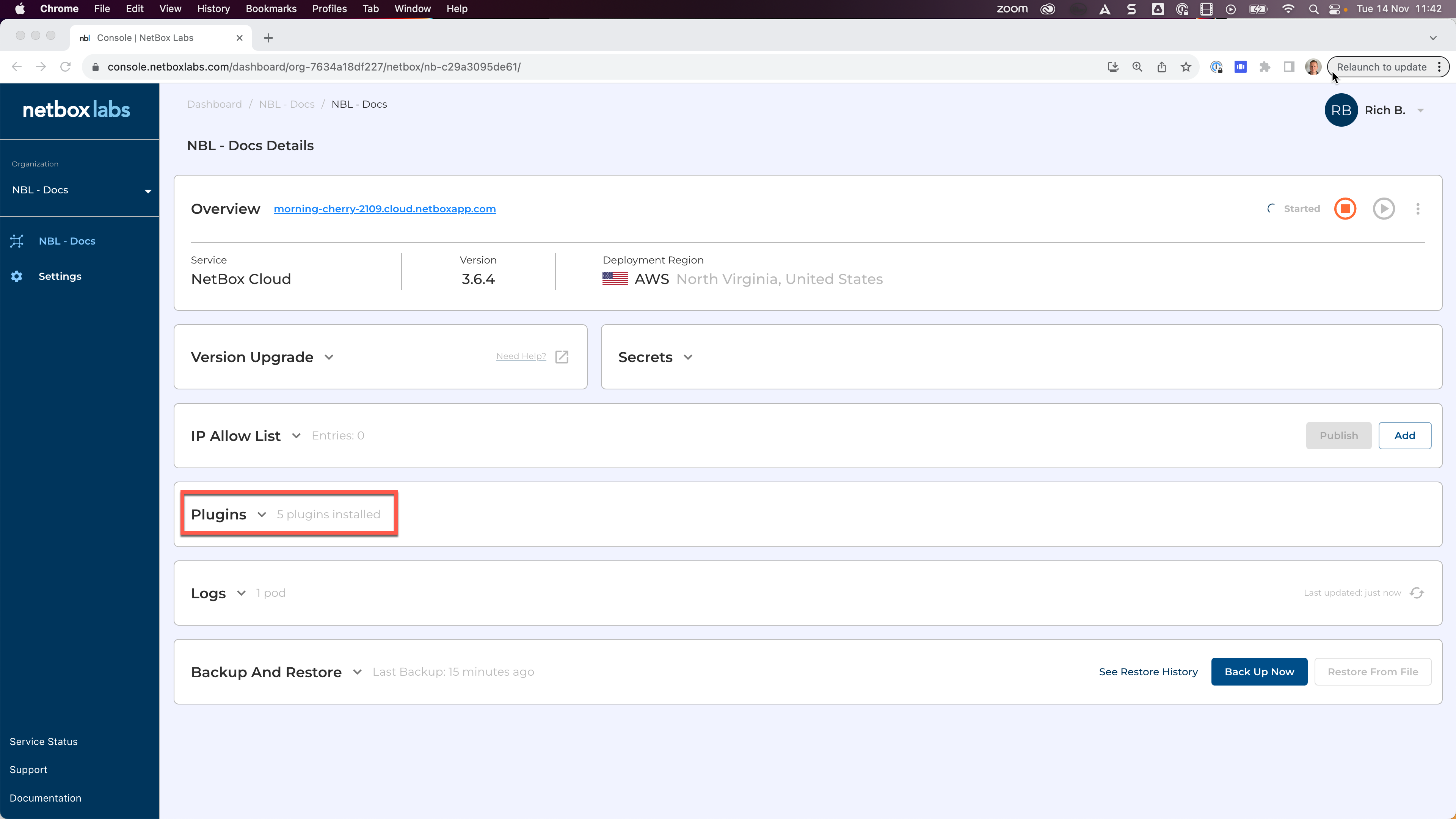1456x819 pixels.
Task: Click the Wi-Fi icon in the menu bar
Action: 1288,9
